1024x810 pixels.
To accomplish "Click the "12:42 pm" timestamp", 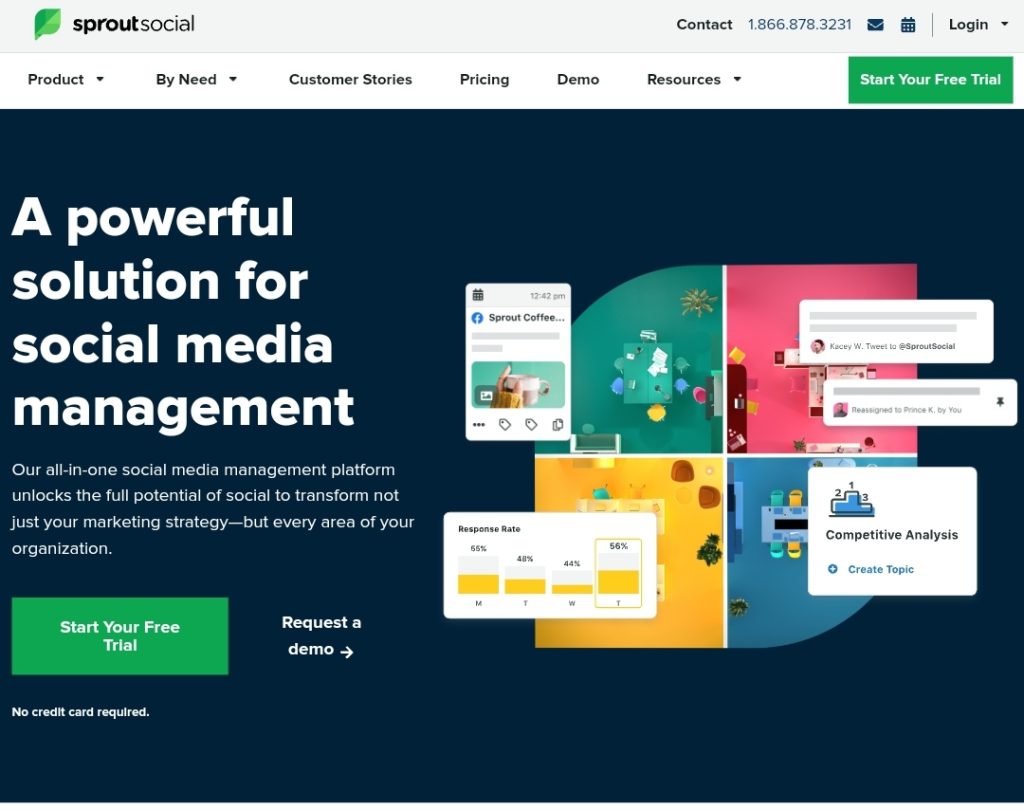I will point(547,296).
